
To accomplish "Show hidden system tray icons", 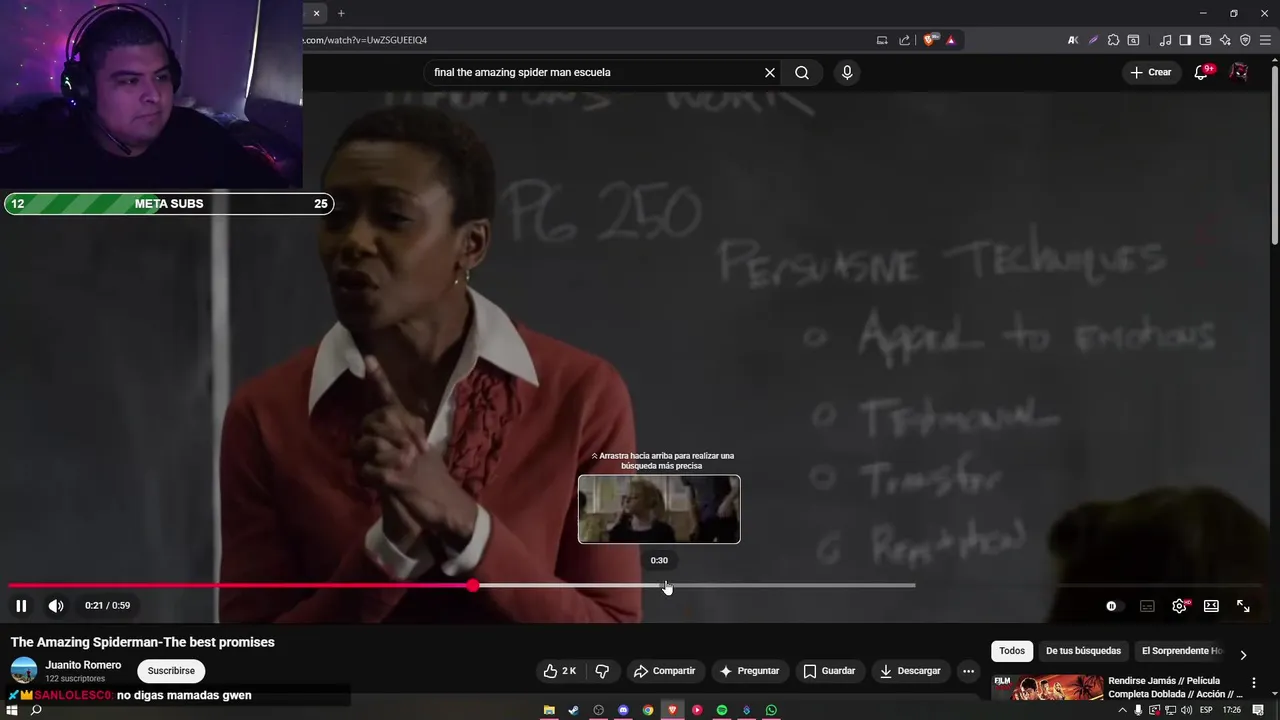I will click(x=1122, y=710).
